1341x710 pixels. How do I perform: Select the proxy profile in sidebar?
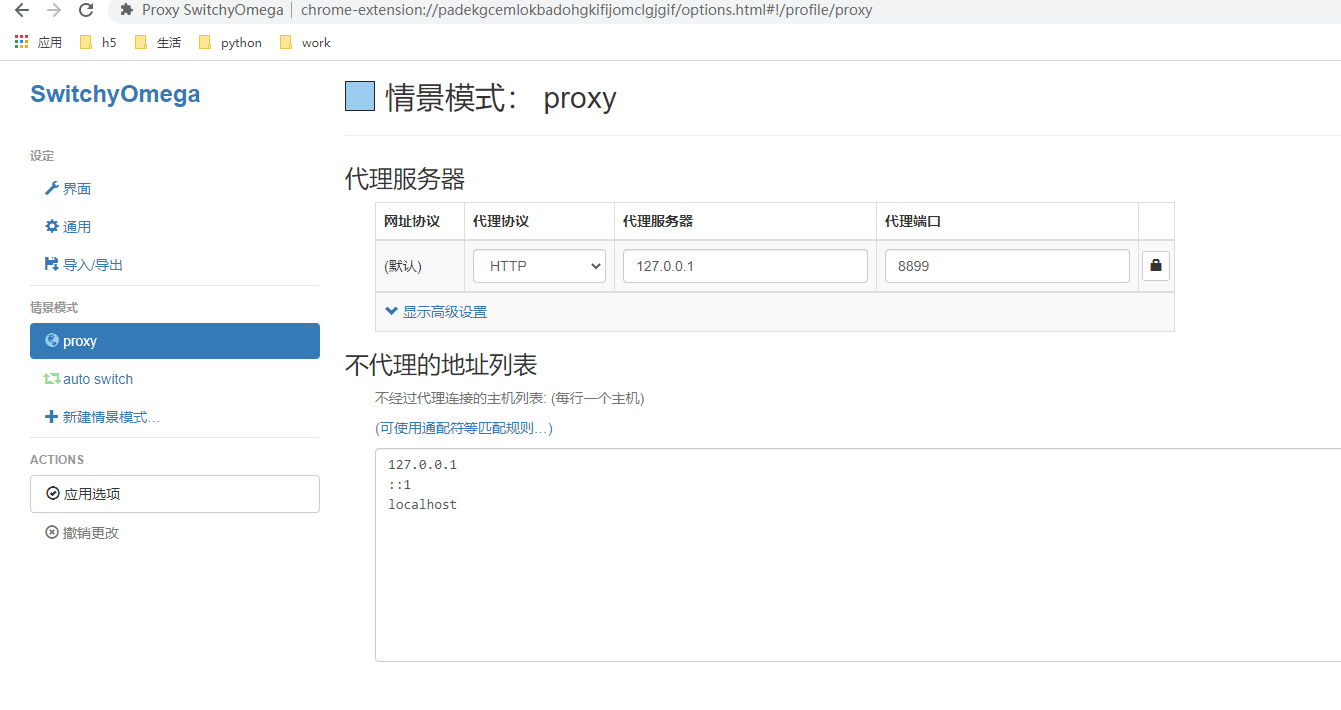click(175, 341)
